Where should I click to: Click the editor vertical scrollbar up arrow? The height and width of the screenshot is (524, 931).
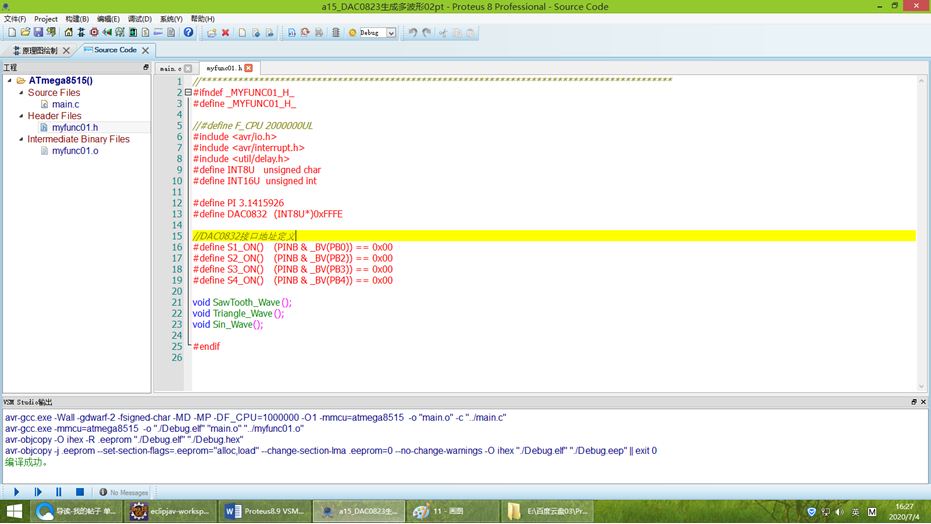tap(922, 81)
